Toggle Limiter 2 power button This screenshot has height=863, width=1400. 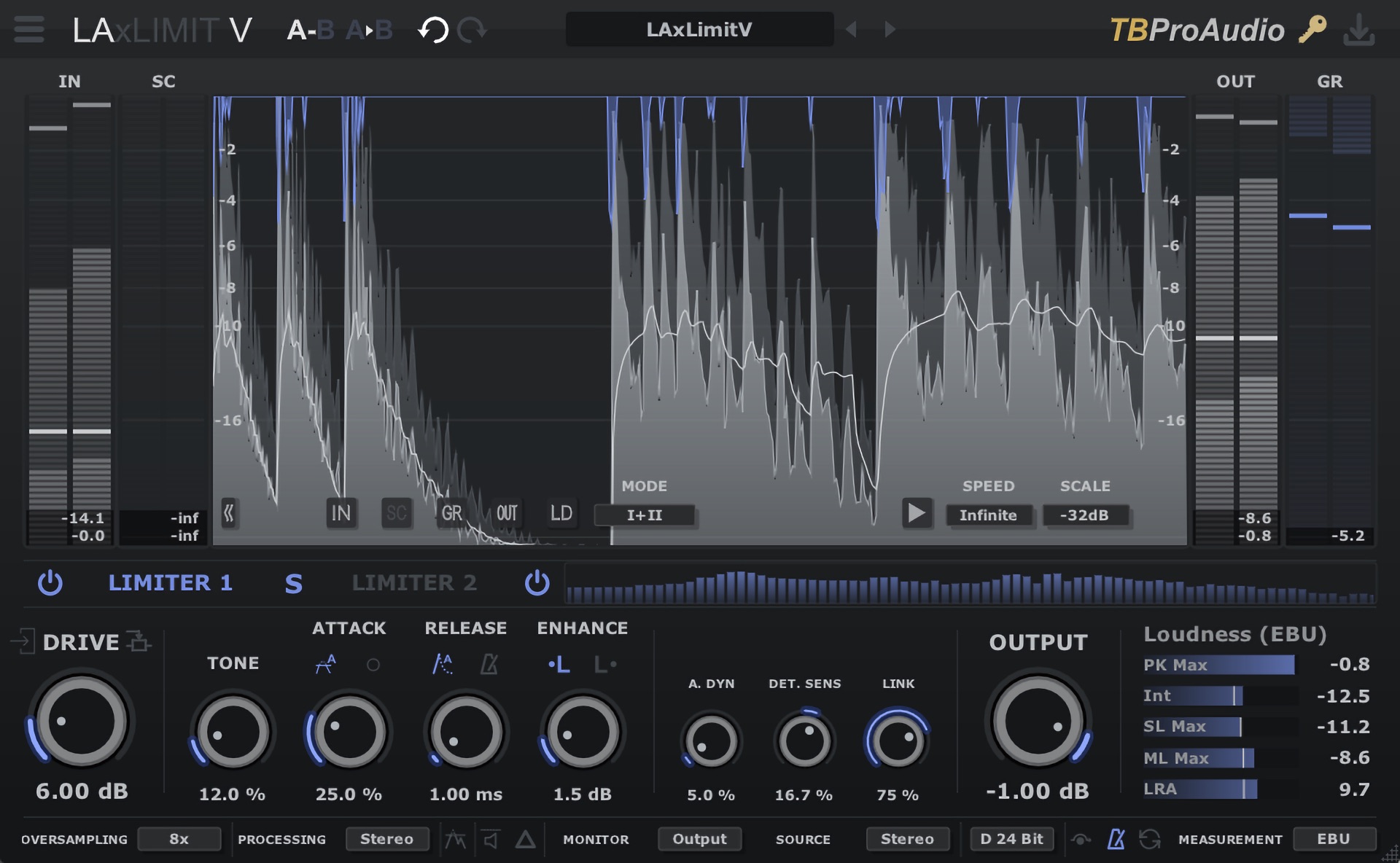pyautogui.click(x=537, y=582)
